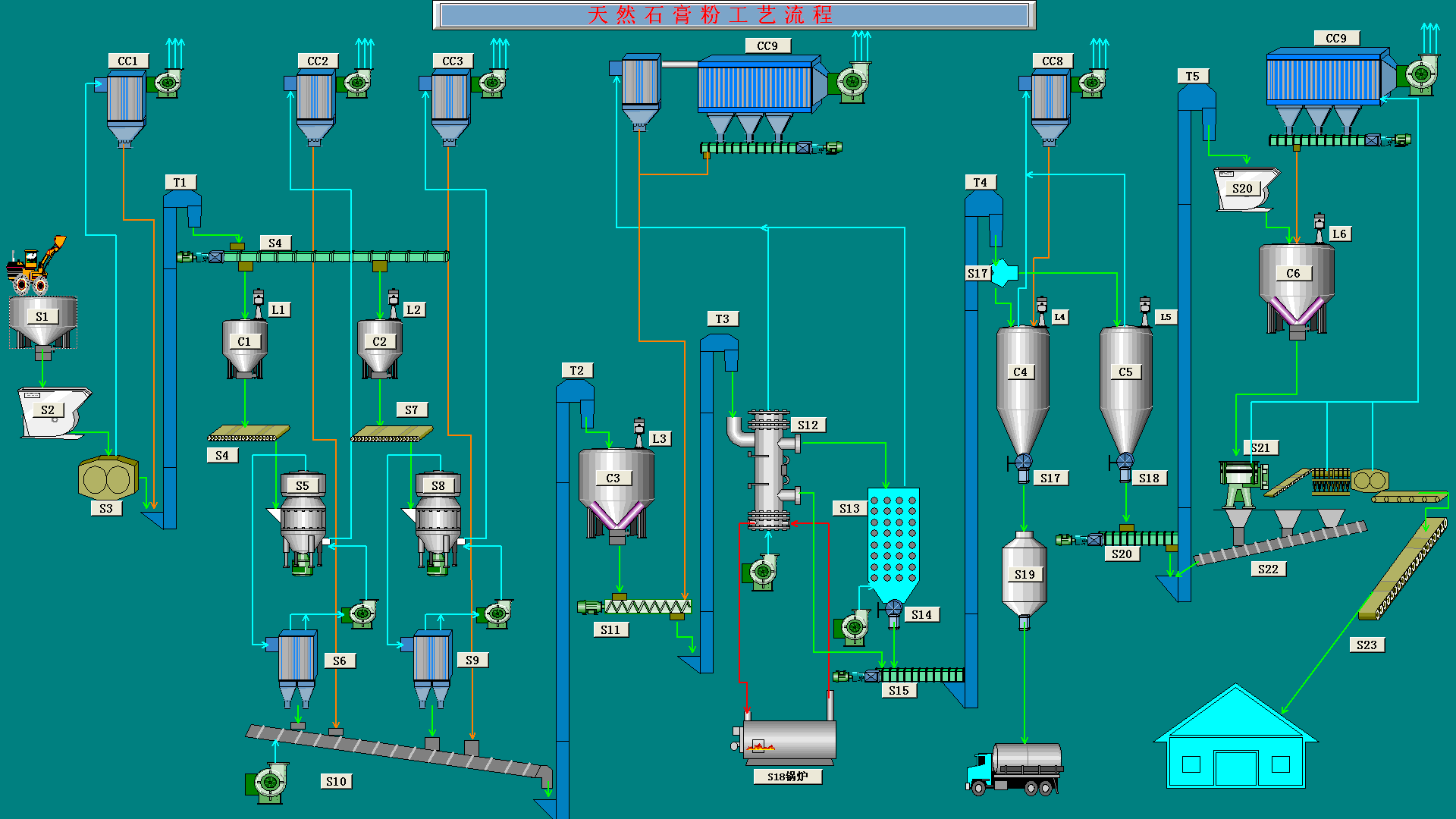Viewport: 1456px width, 819px height.
Task: Click the S23 inclined belt conveyor
Action: tap(1403, 569)
